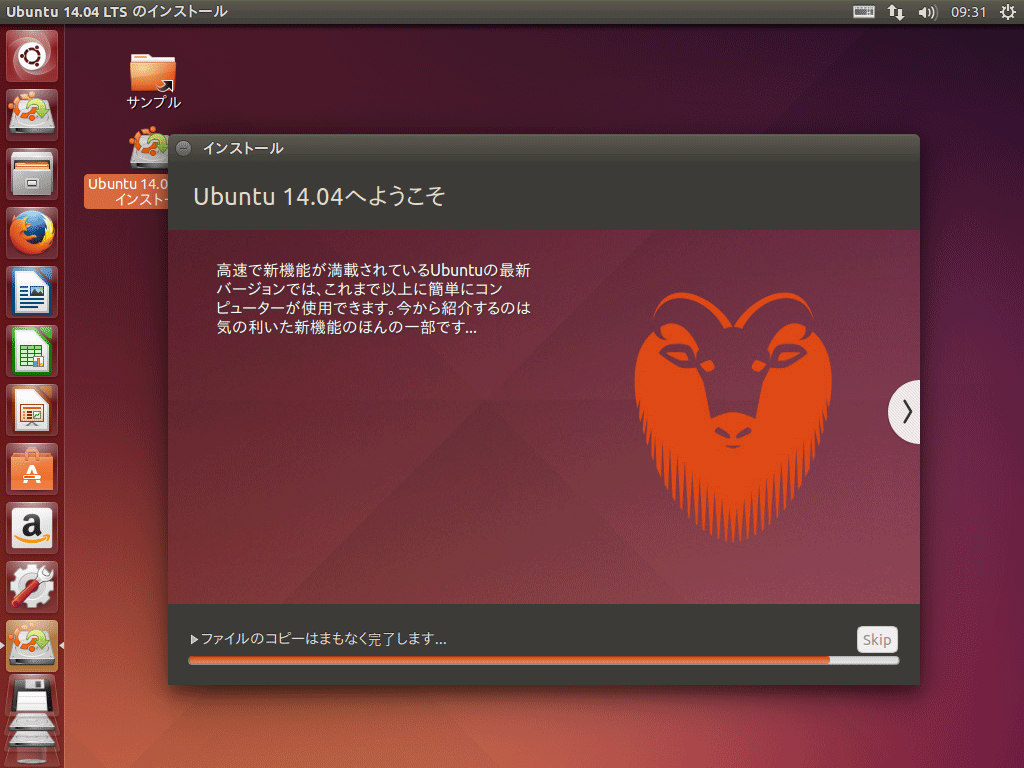Open keyboard input indicator in top panel

(x=863, y=12)
